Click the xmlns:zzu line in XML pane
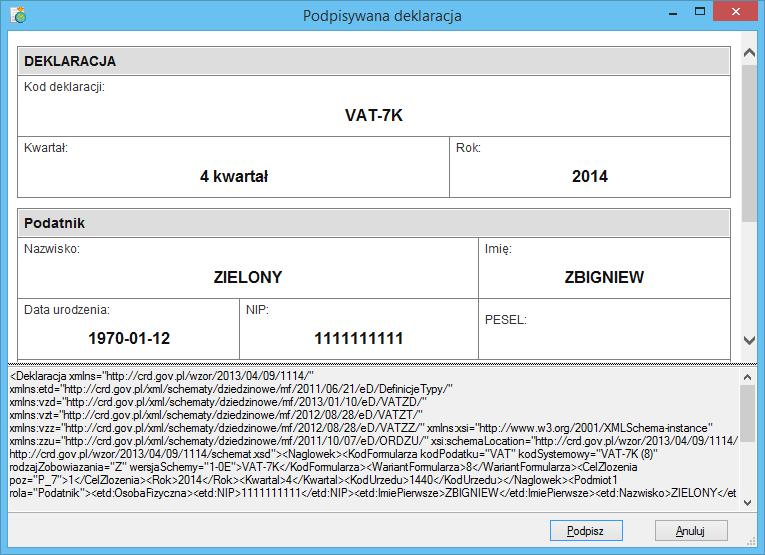This screenshot has width=765, height=555. (374, 441)
